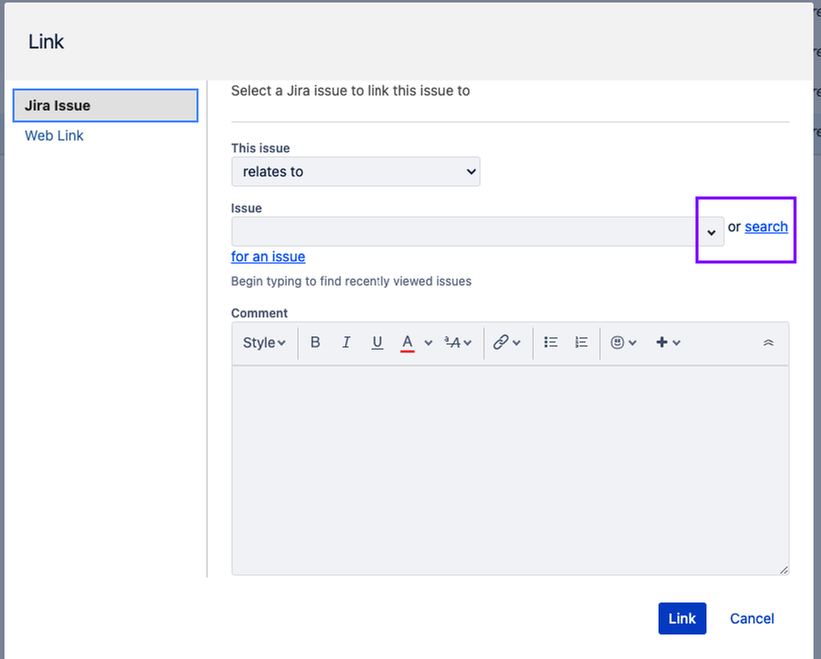Click the 'for an issue' link
The height and width of the screenshot is (659, 821).
click(268, 256)
